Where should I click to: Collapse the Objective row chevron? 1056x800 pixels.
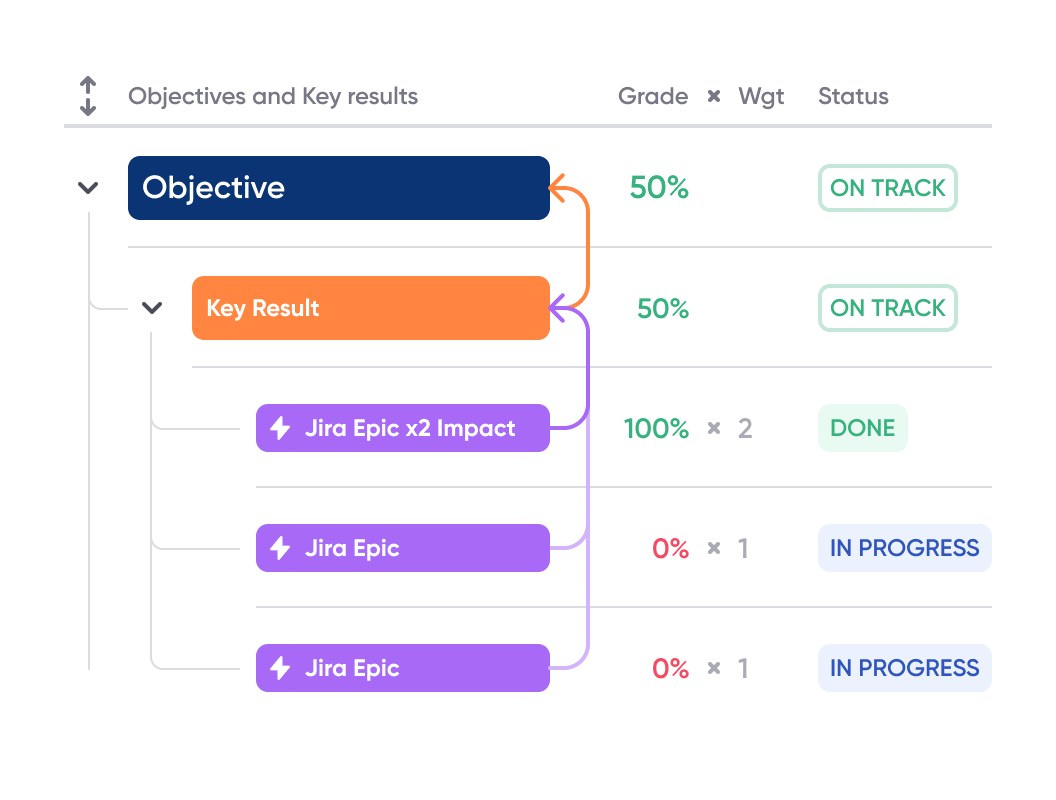coord(88,187)
